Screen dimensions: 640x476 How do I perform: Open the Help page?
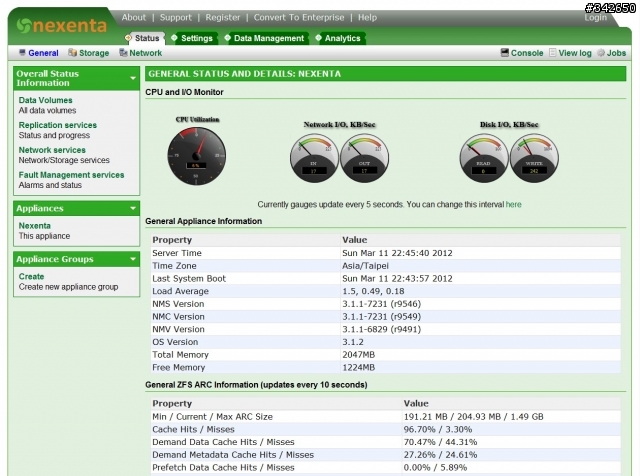(367, 18)
